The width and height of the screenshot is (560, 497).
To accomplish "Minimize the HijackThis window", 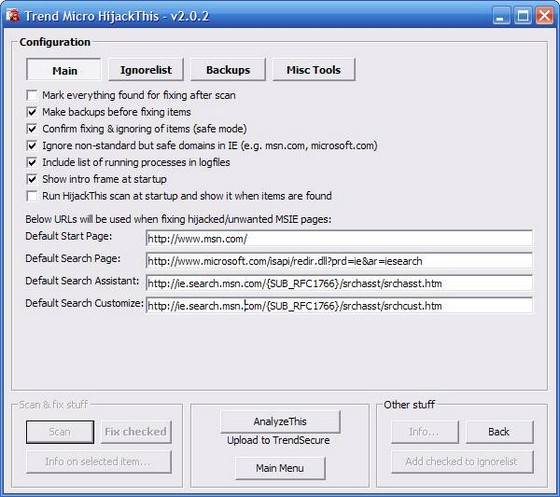I will pyautogui.click(x=501, y=16).
